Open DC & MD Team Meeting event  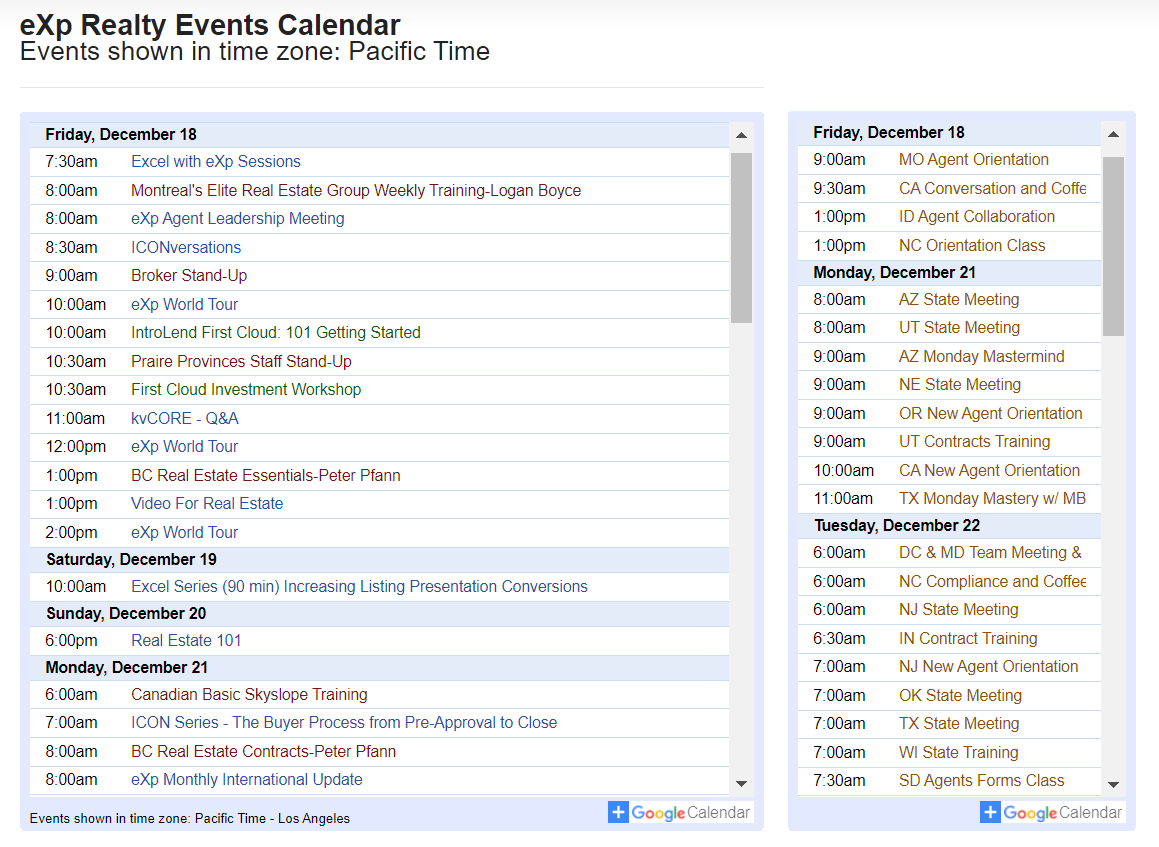tap(990, 552)
